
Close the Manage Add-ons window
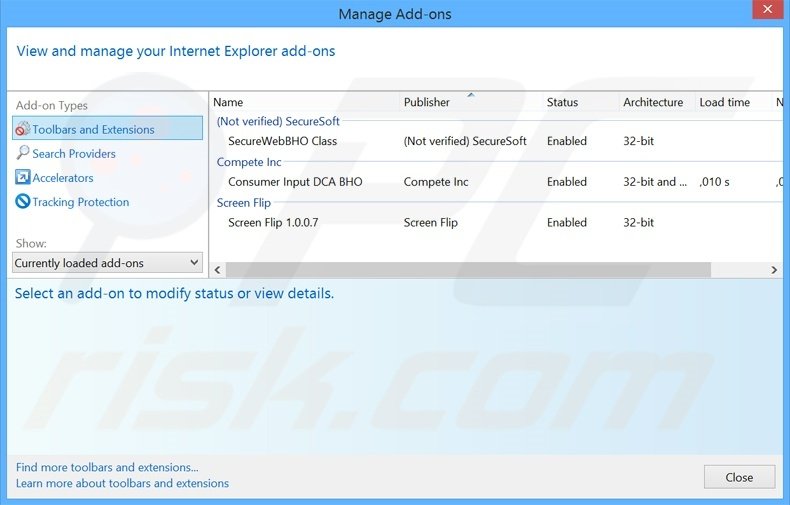pos(767,10)
